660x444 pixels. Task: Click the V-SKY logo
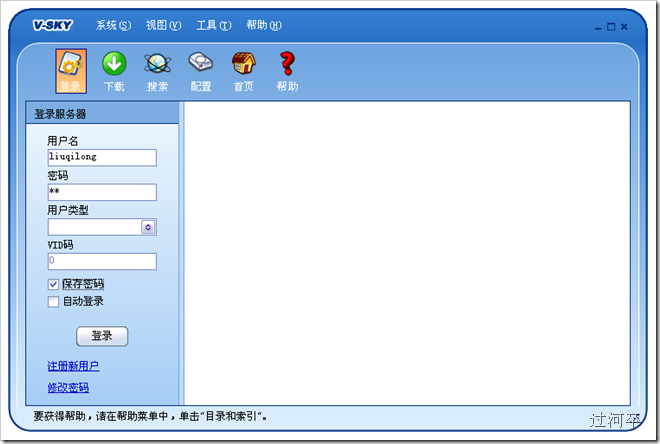click(53, 25)
